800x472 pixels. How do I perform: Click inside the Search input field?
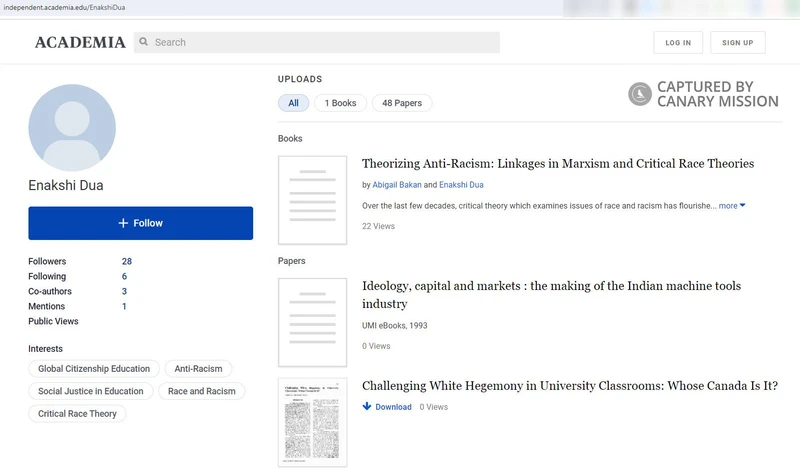(320, 43)
